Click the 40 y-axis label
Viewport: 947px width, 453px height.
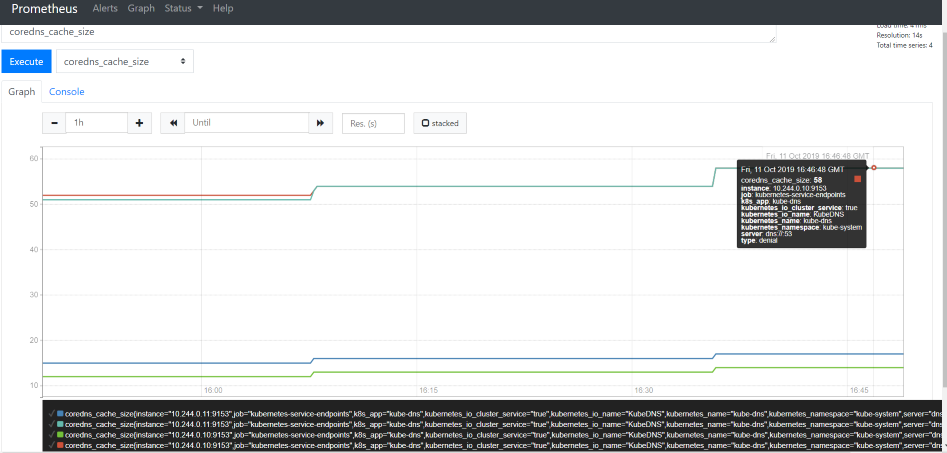point(33,249)
